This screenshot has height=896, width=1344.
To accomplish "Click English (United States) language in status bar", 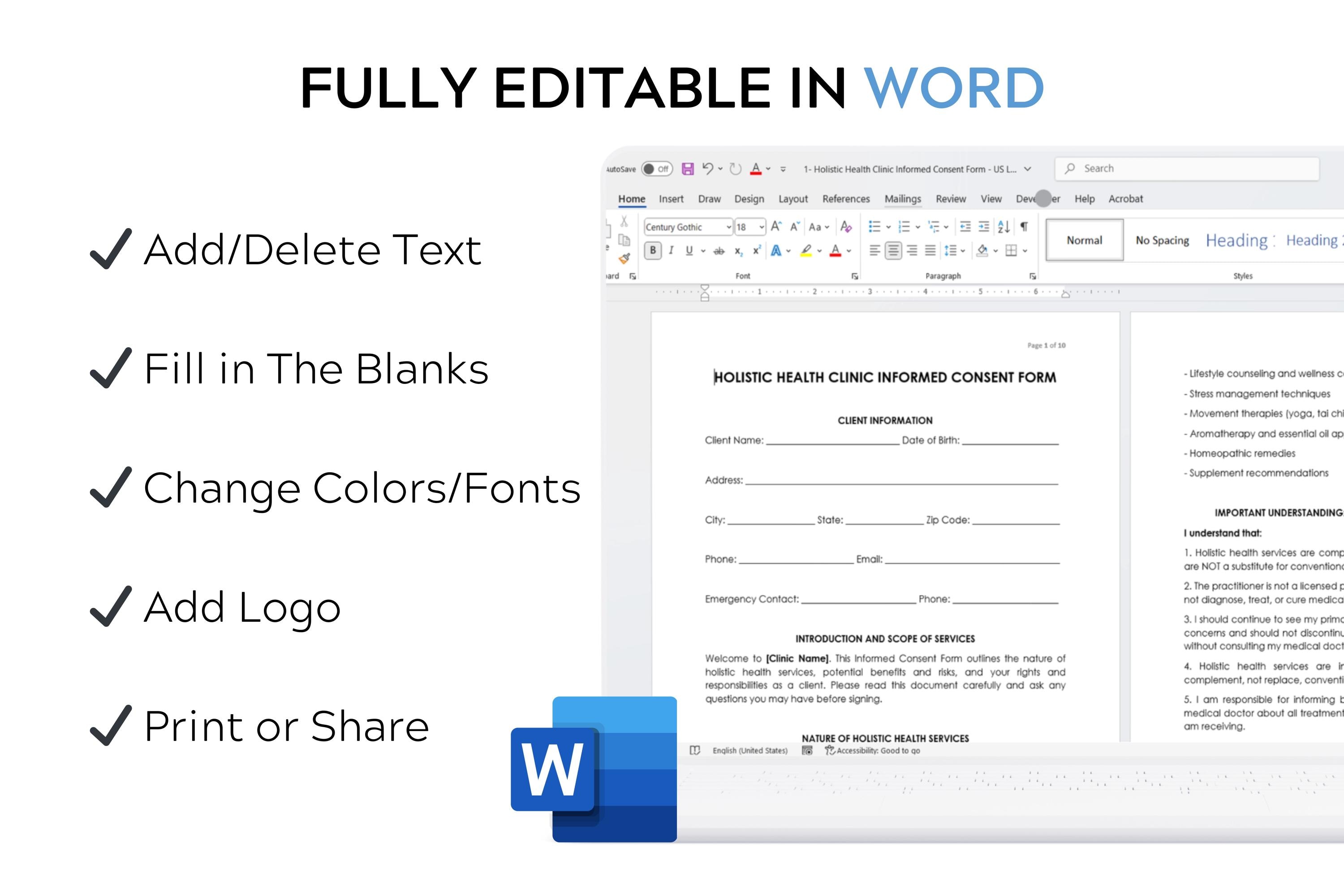I will click(x=750, y=750).
